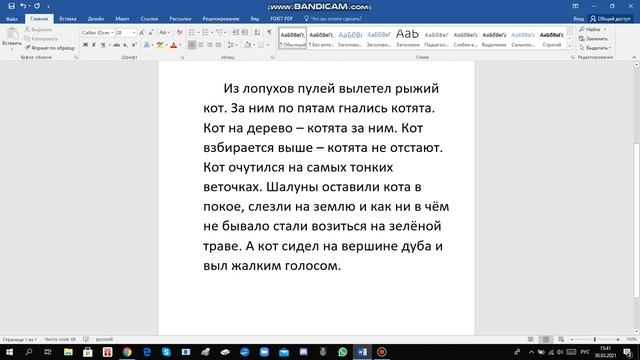Save the document from Quick Access toolbar

click(11, 6)
